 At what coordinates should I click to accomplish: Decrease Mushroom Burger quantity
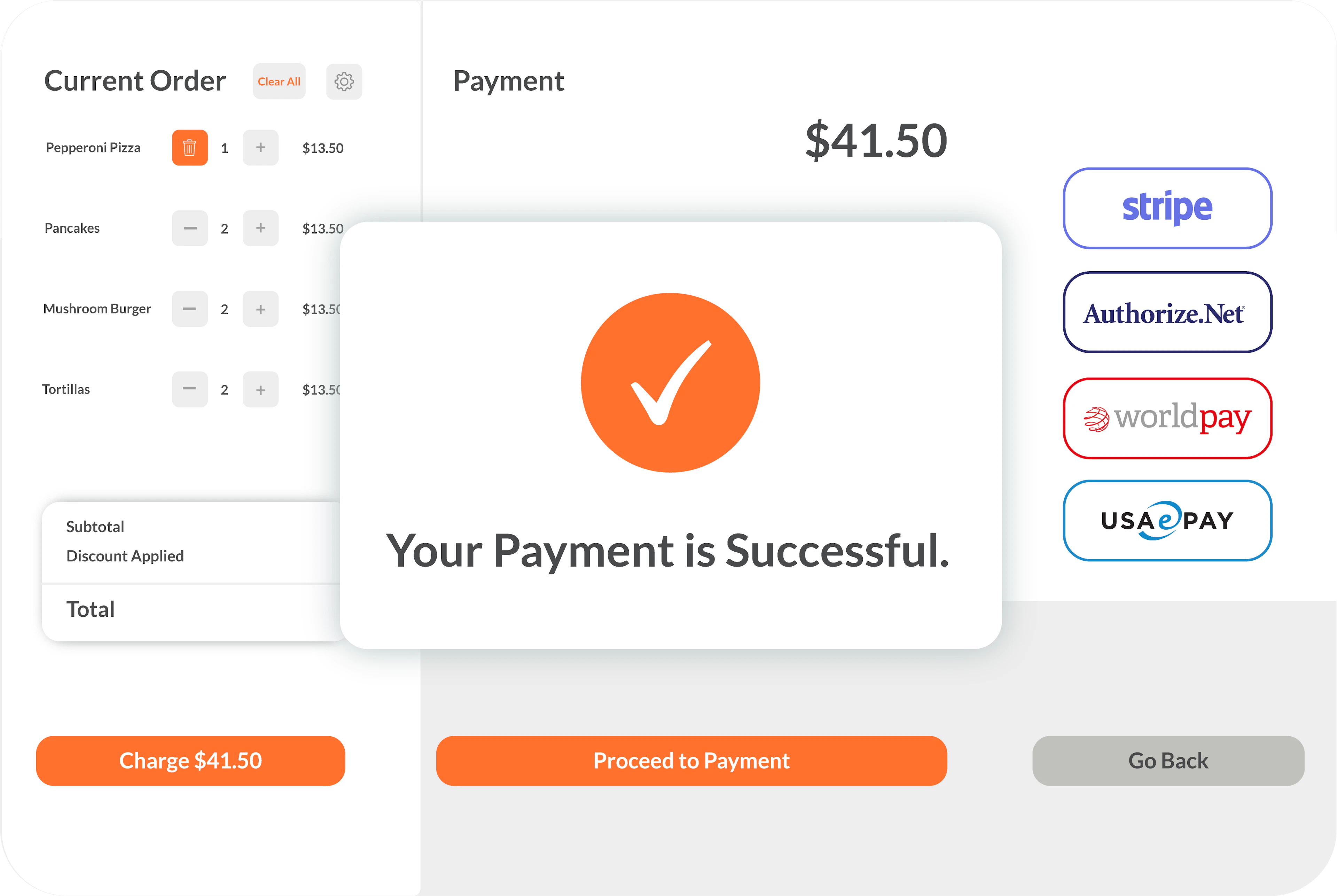pyautogui.click(x=190, y=309)
